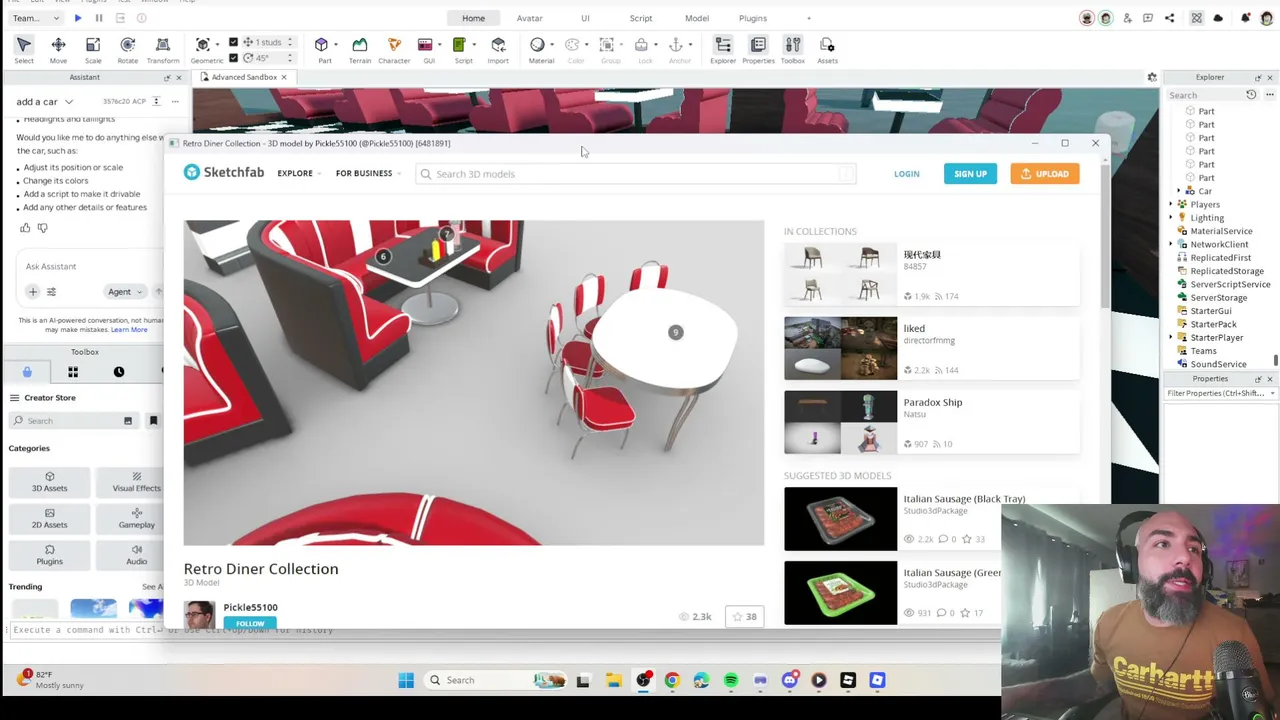
Task: Click the Ask Assistant input box
Action: pyautogui.click(x=90, y=266)
